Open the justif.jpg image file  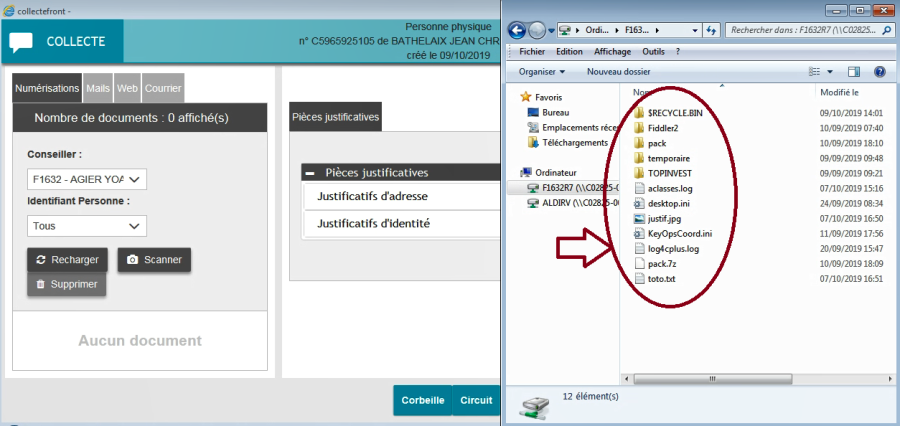pos(665,218)
